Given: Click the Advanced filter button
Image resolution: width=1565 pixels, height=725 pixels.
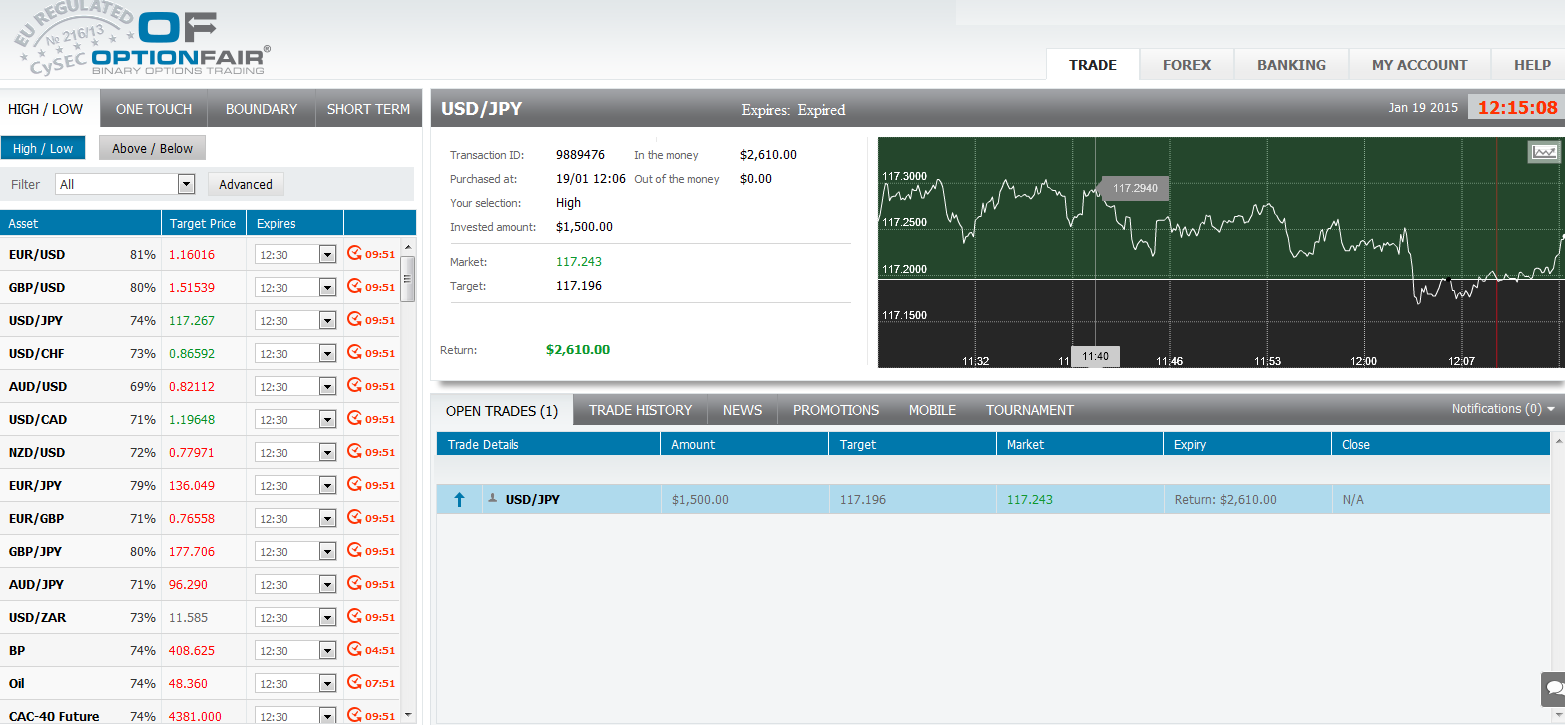Looking at the screenshot, I should (246, 184).
